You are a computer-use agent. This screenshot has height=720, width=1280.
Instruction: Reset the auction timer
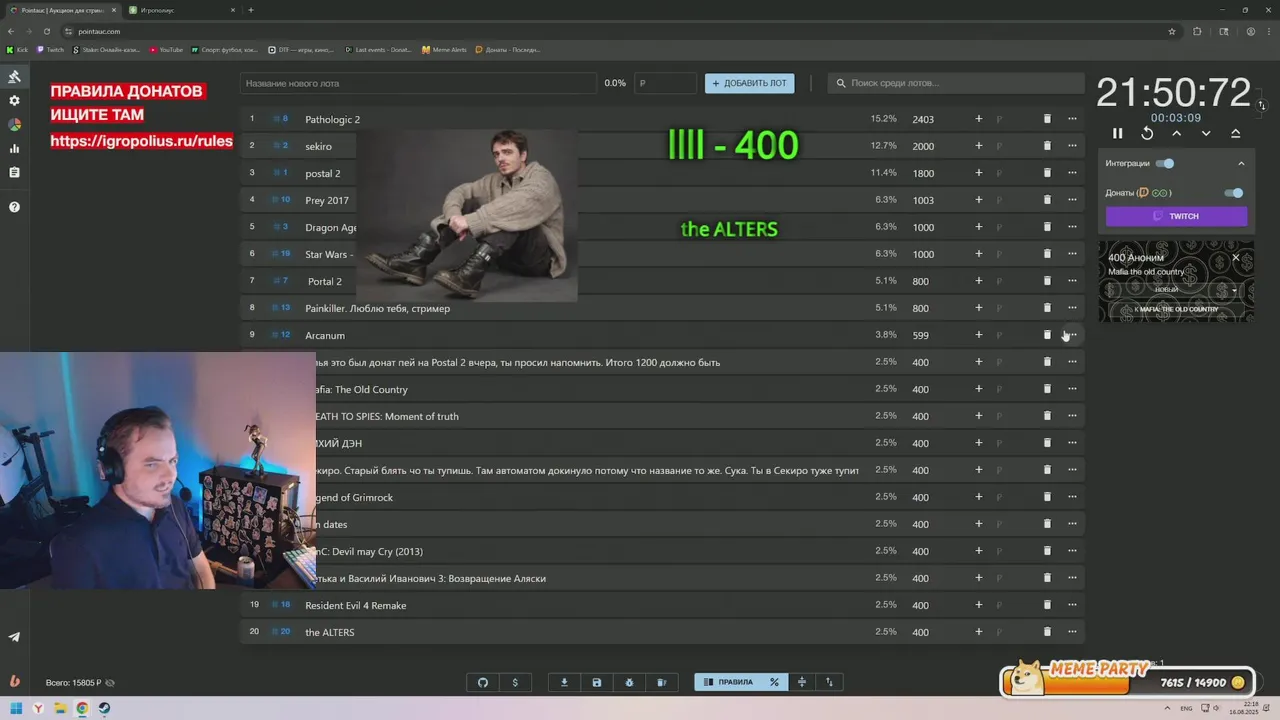tap(1147, 133)
